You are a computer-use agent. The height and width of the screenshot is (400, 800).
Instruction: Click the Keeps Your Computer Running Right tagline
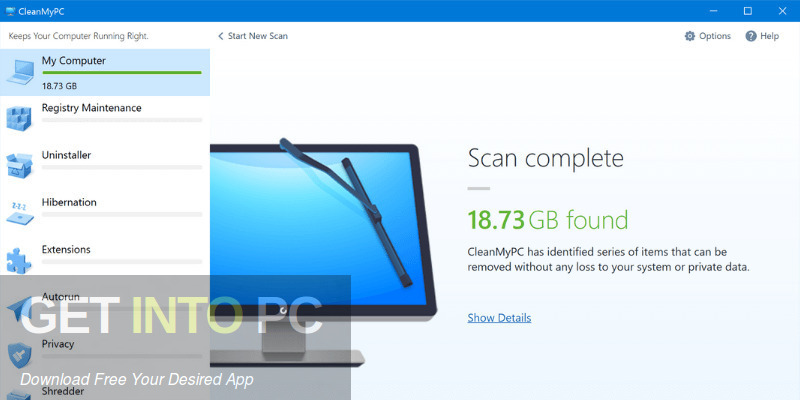point(79,36)
